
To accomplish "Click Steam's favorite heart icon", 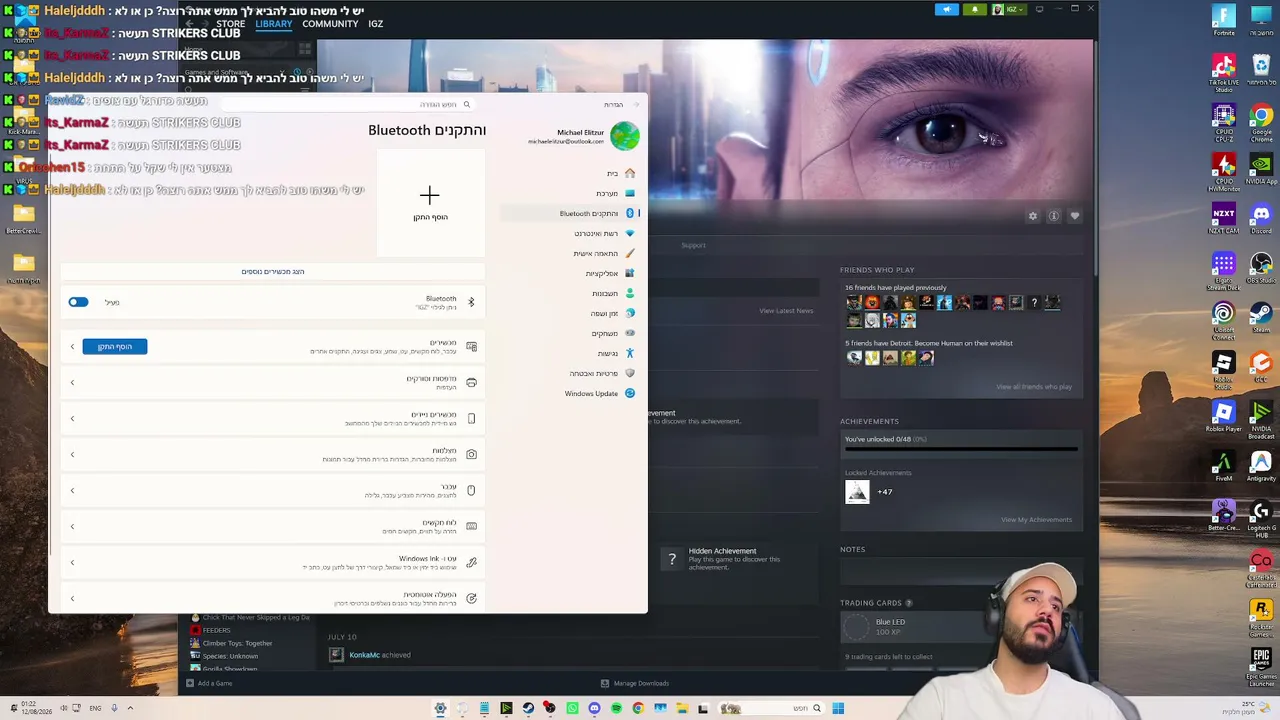I will [1075, 216].
